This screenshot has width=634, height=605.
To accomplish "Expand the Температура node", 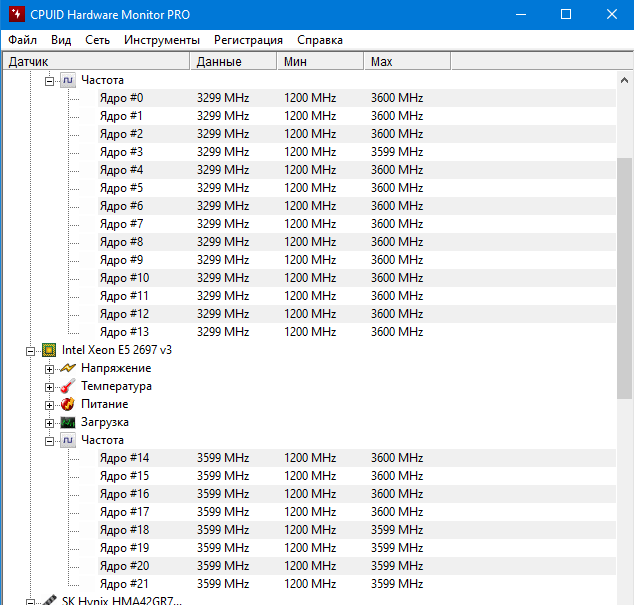I will [49, 387].
